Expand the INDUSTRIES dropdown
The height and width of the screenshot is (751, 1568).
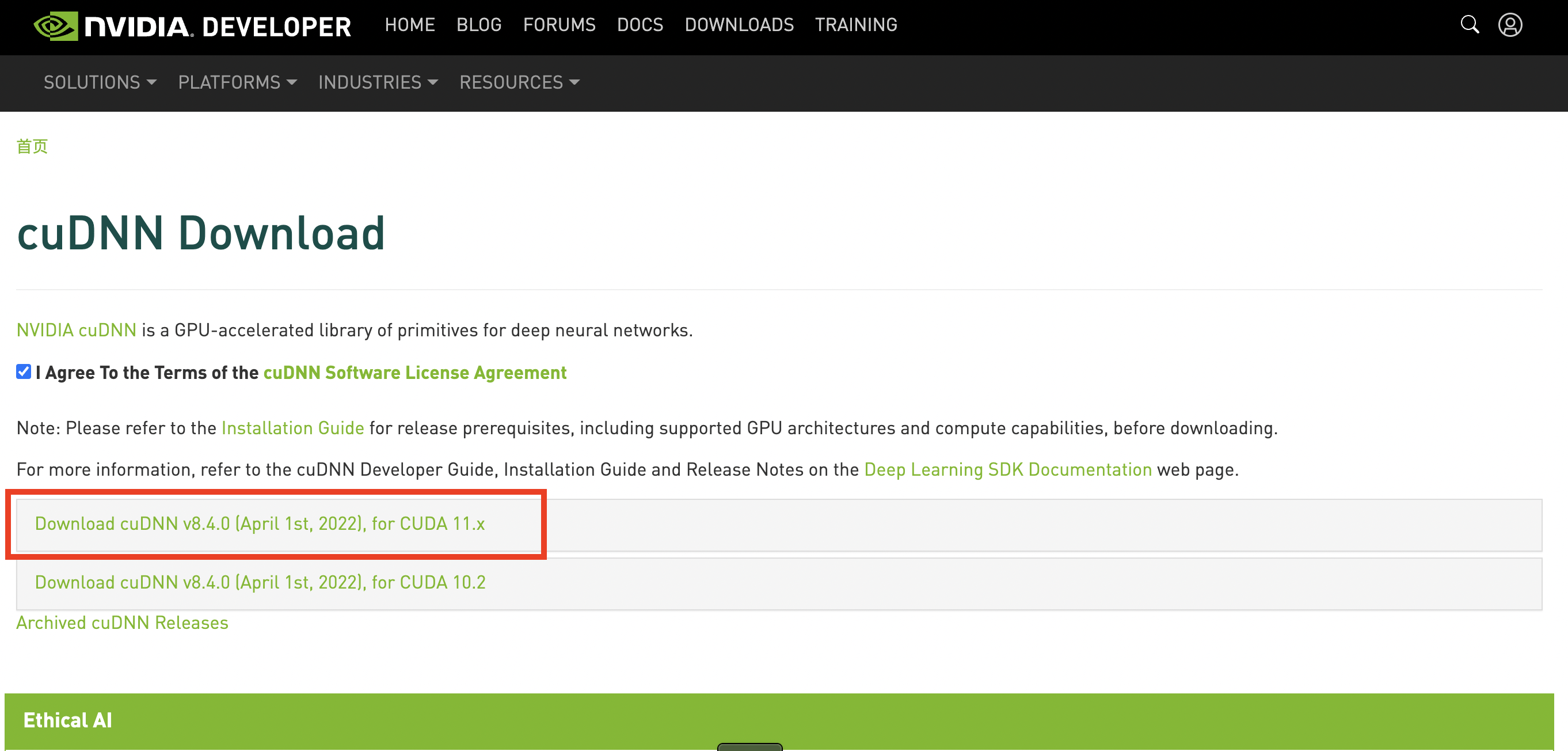[x=378, y=82]
